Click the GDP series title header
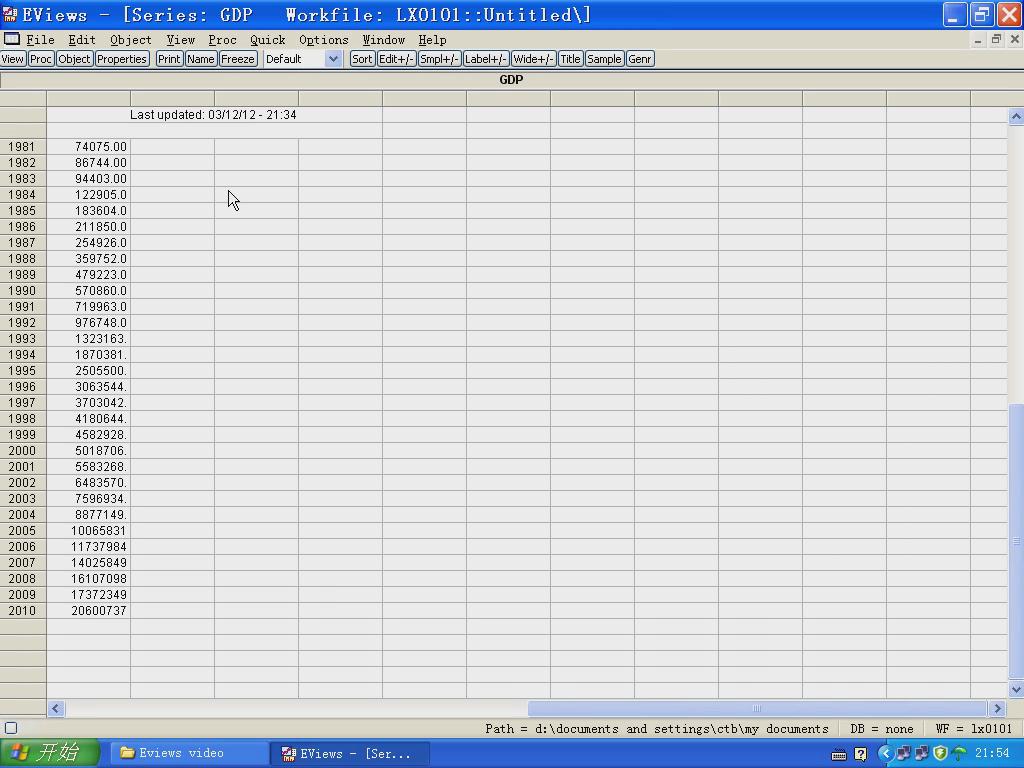1024x768 pixels. 511,80
